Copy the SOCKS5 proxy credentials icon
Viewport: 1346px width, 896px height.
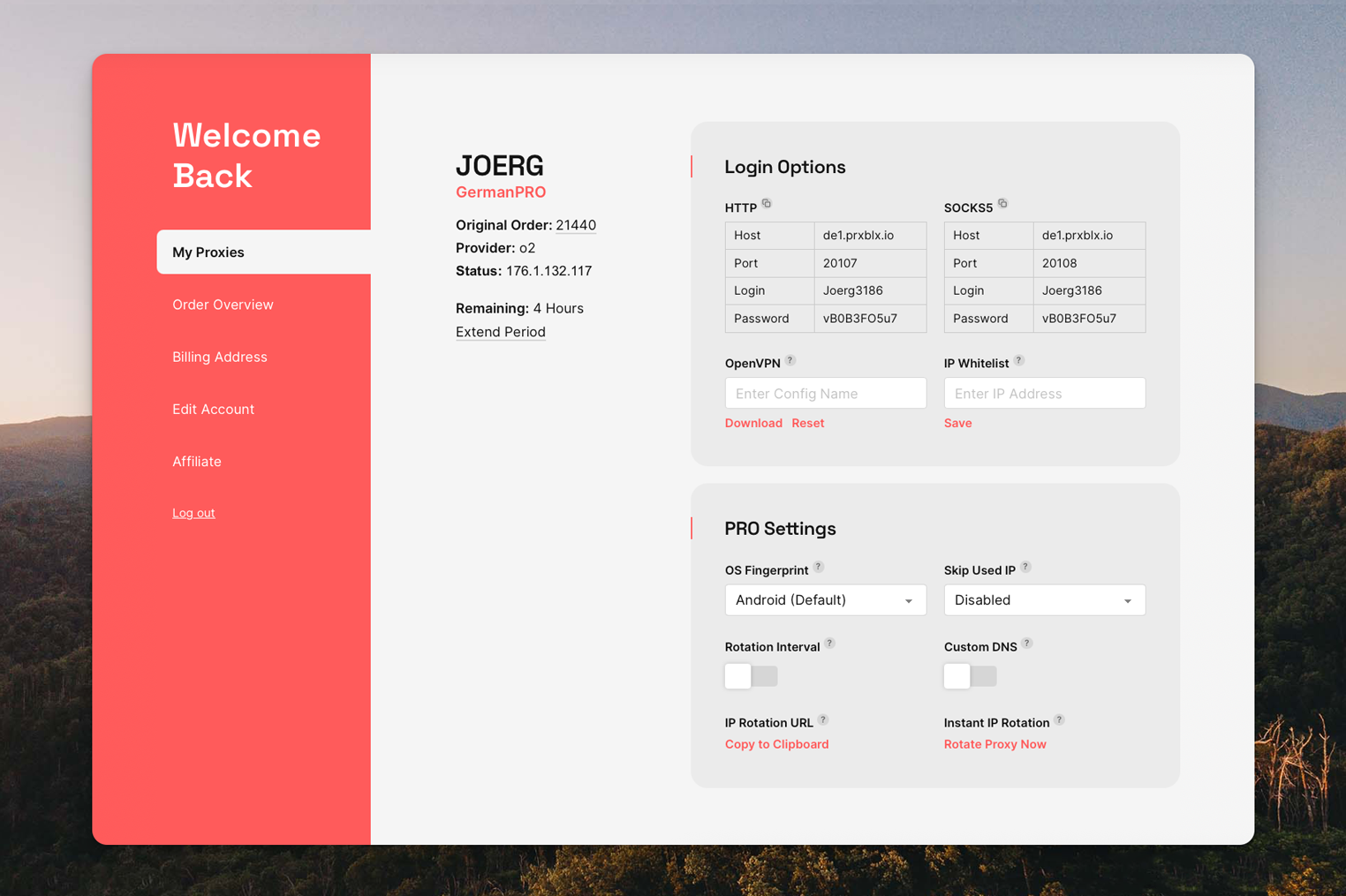click(1002, 204)
